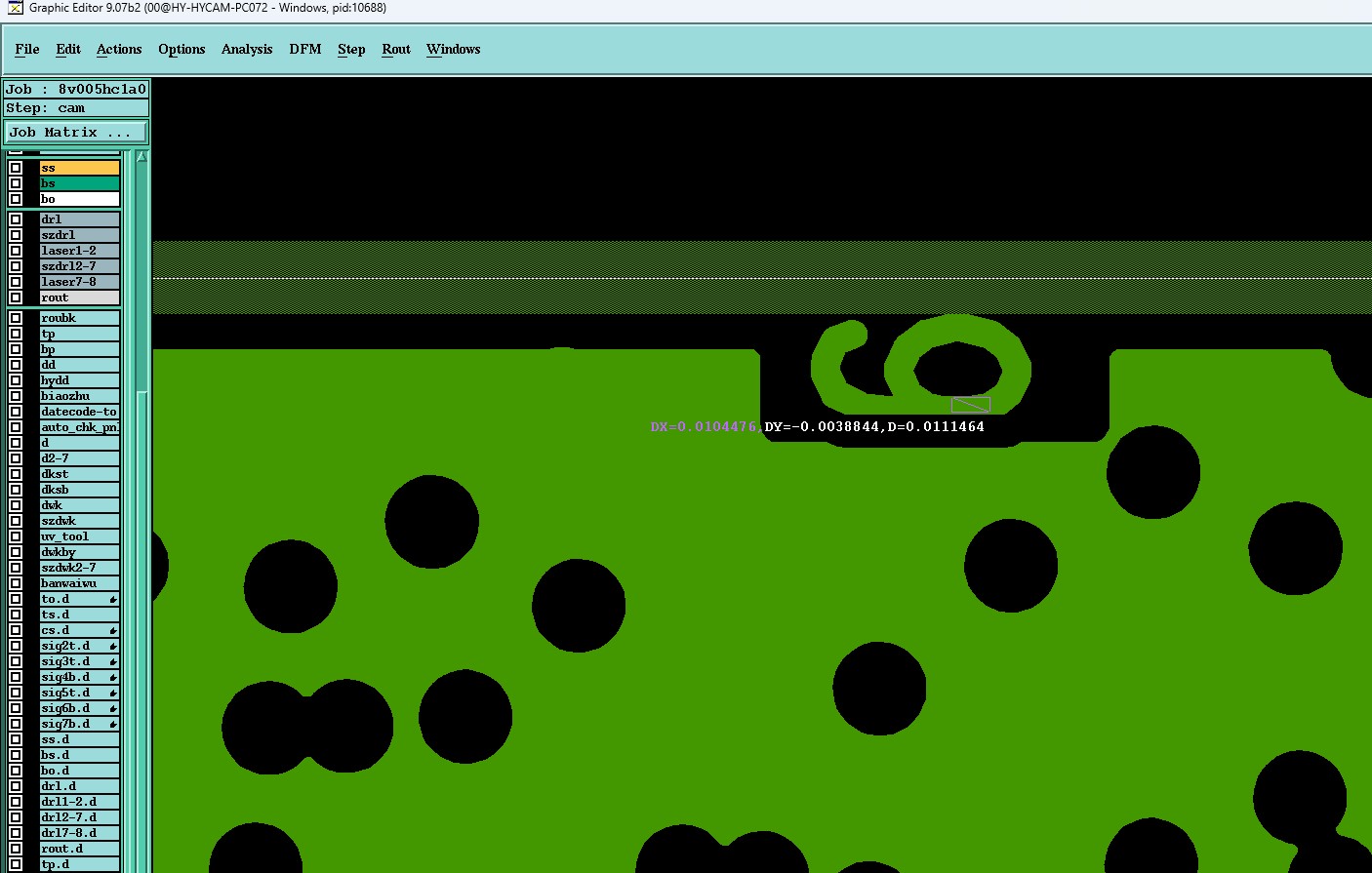The height and width of the screenshot is (873, 1372).
Task: Click the Job: 8v005hc1a0 field
Action: tap(77, 89)
